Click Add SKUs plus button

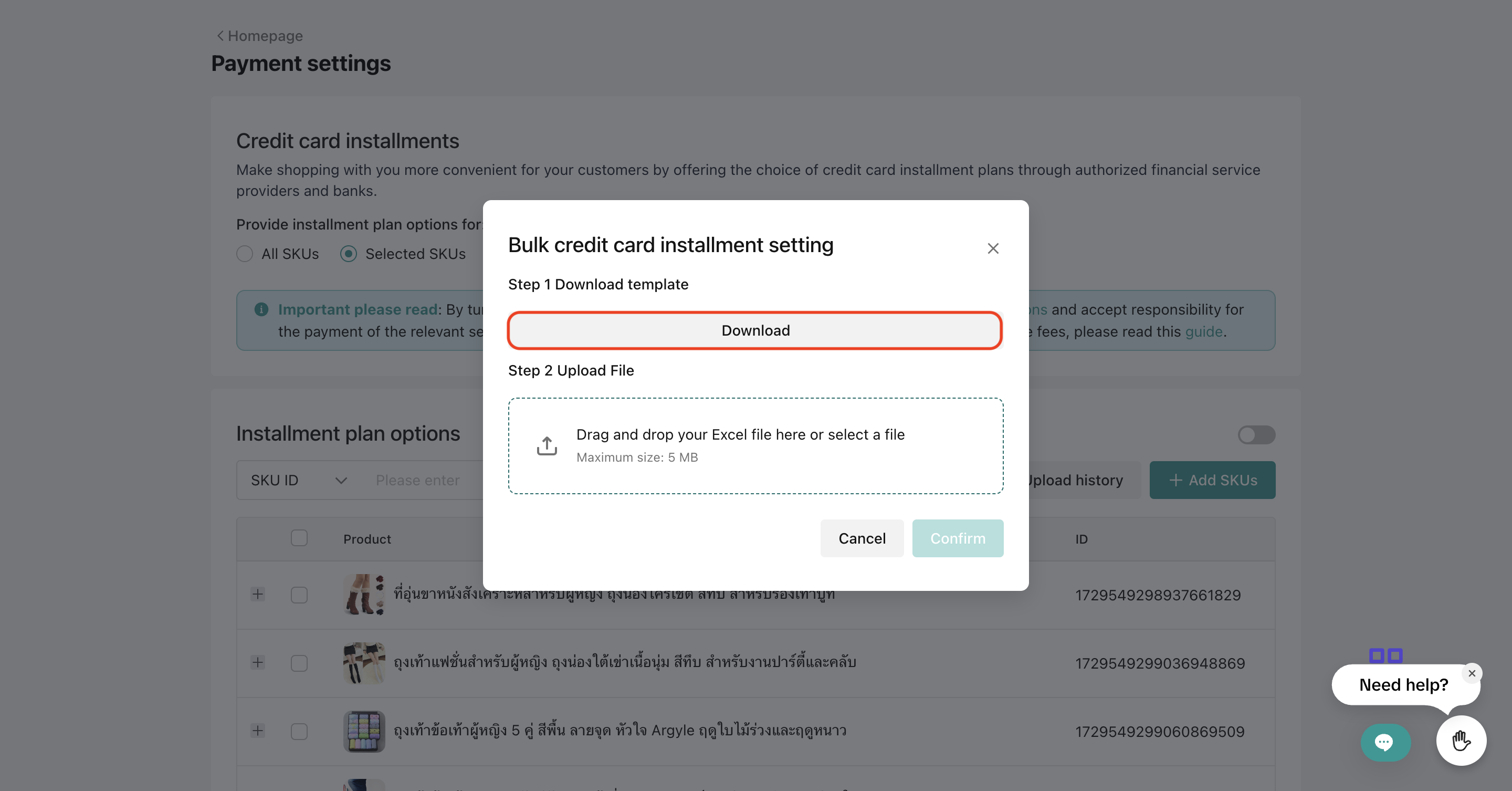click(x=1212, y=481)
